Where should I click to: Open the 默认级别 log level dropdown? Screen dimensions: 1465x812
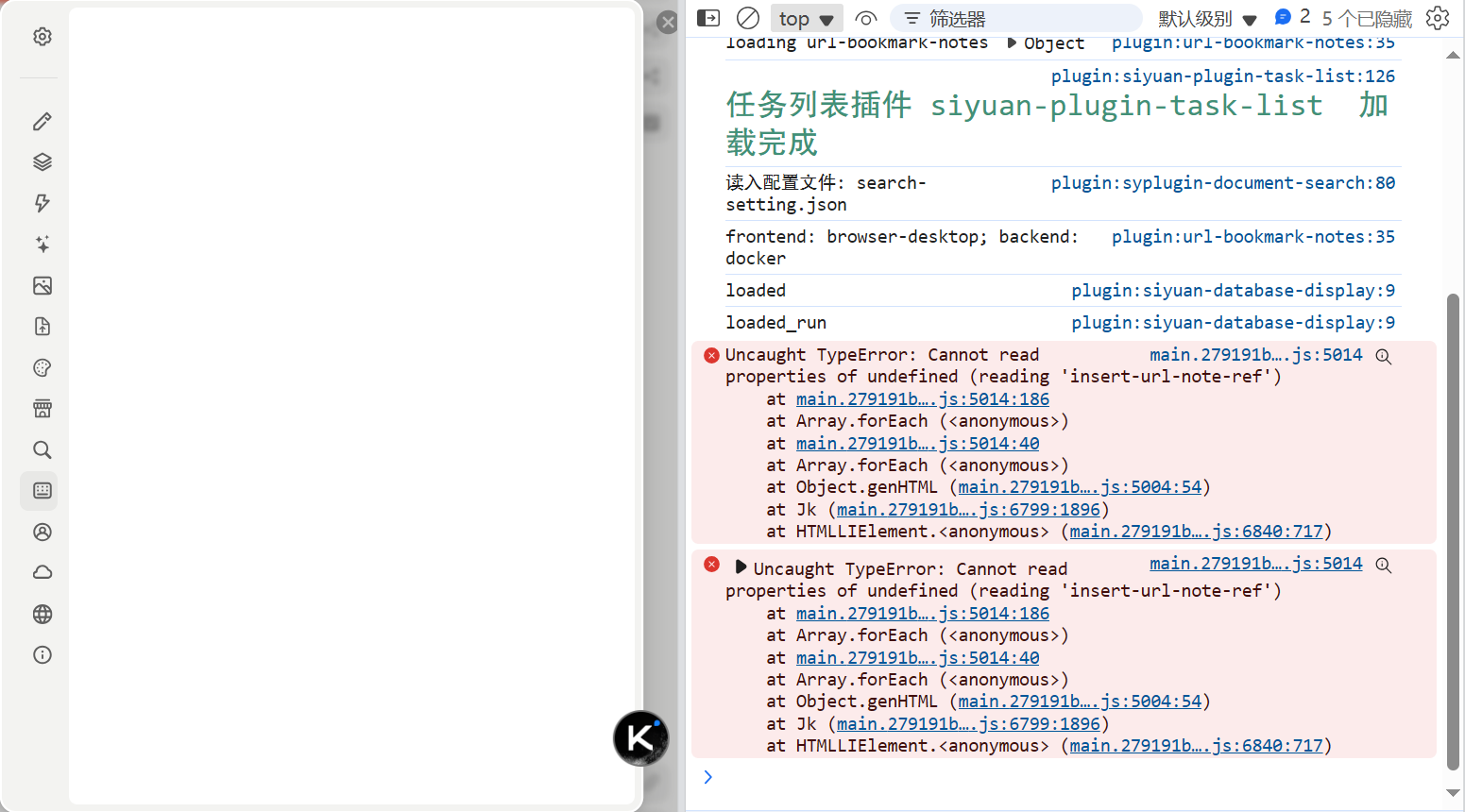(x=1208, y=19)
